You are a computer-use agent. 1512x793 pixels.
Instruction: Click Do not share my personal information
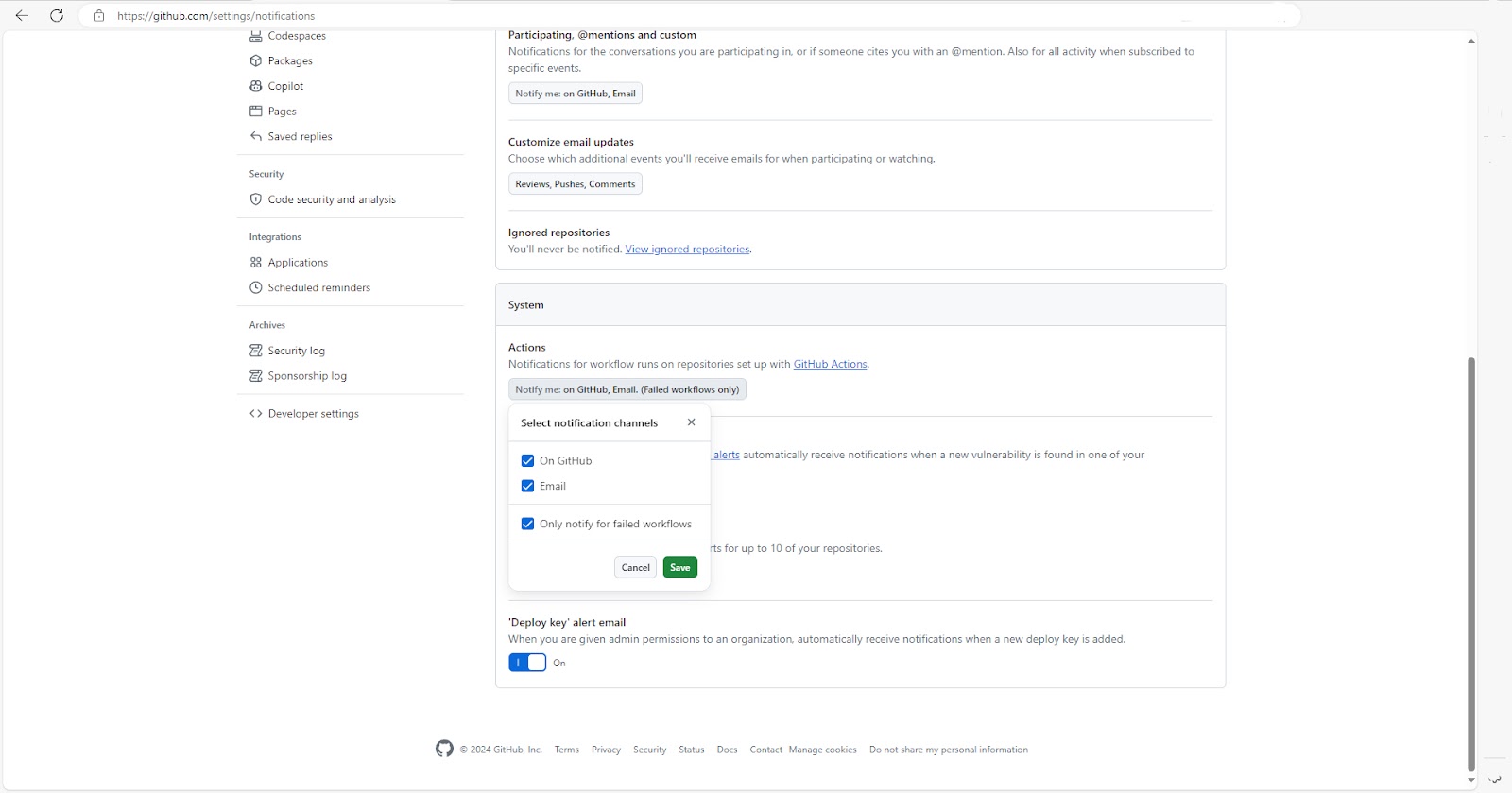coord(949,750)
